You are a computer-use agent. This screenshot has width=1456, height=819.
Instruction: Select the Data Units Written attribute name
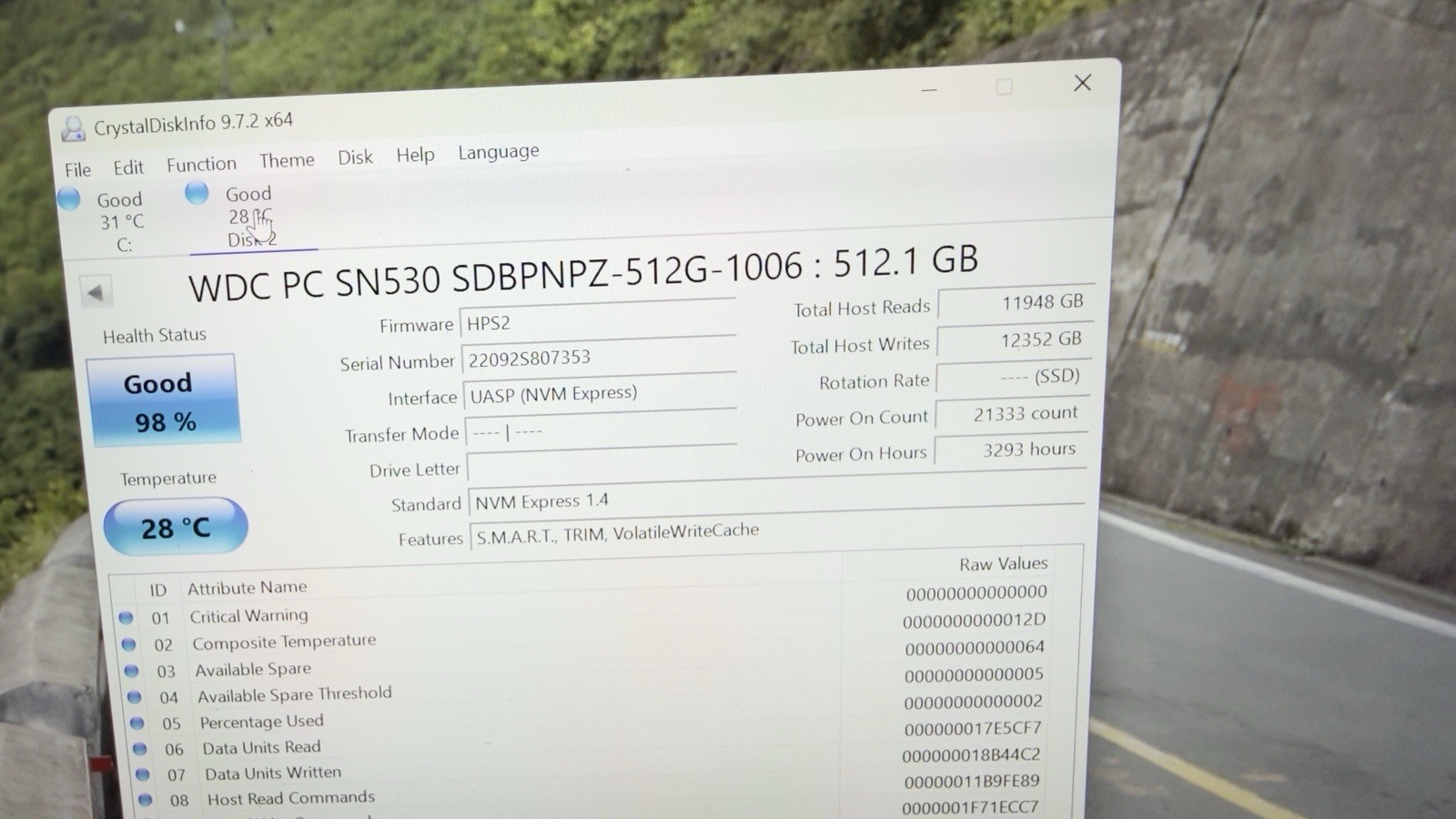point(273,773)
